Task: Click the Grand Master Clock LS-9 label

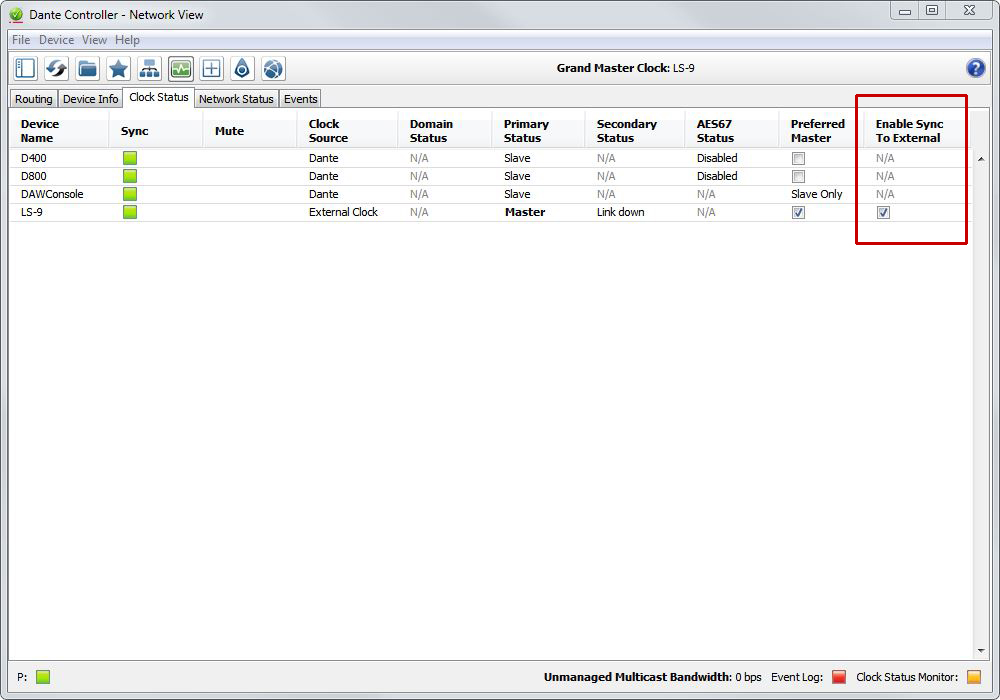Action: [626, 68]
